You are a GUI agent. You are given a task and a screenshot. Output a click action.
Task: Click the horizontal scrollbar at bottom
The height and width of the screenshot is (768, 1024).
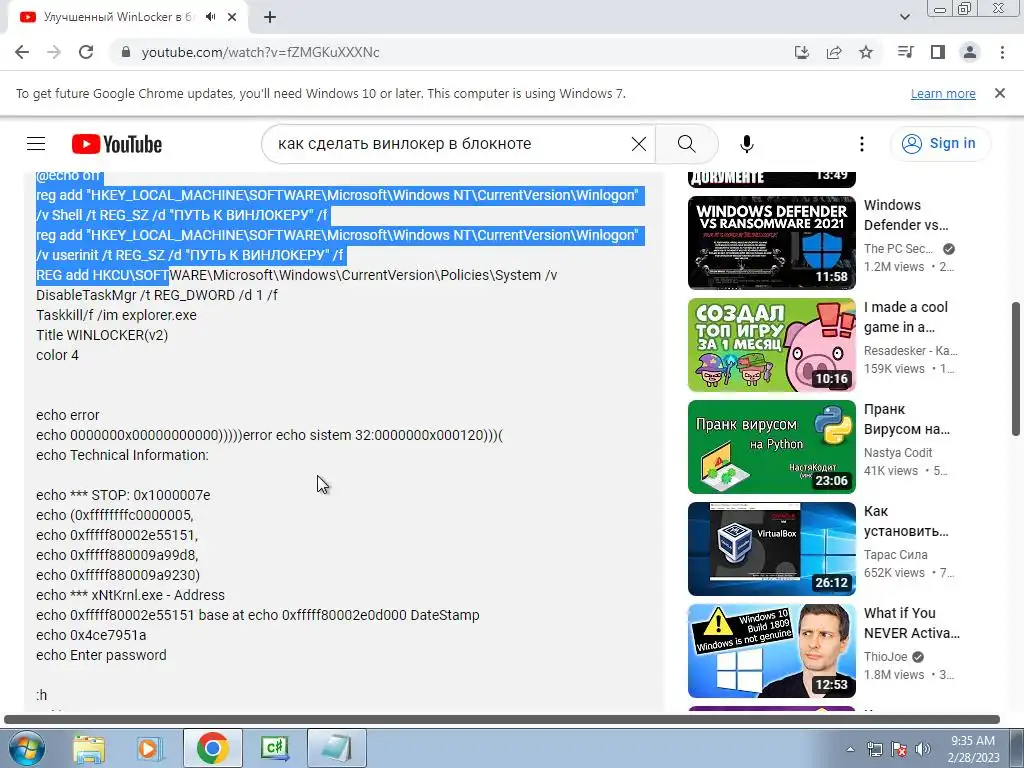(x=502, y=719)
